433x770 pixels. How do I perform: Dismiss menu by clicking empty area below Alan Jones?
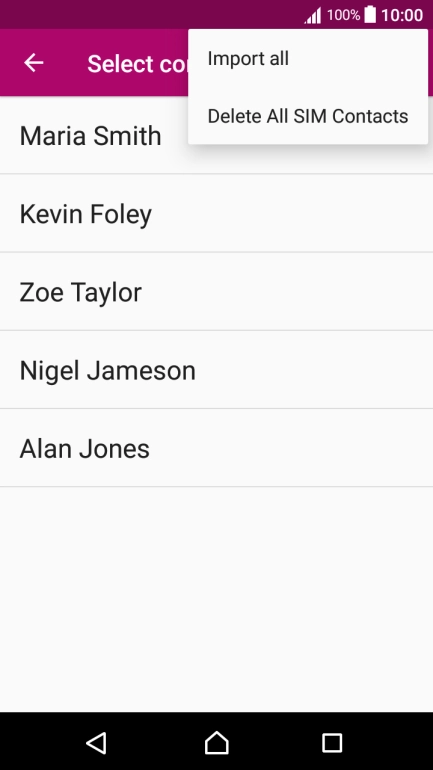pos(216,599)
